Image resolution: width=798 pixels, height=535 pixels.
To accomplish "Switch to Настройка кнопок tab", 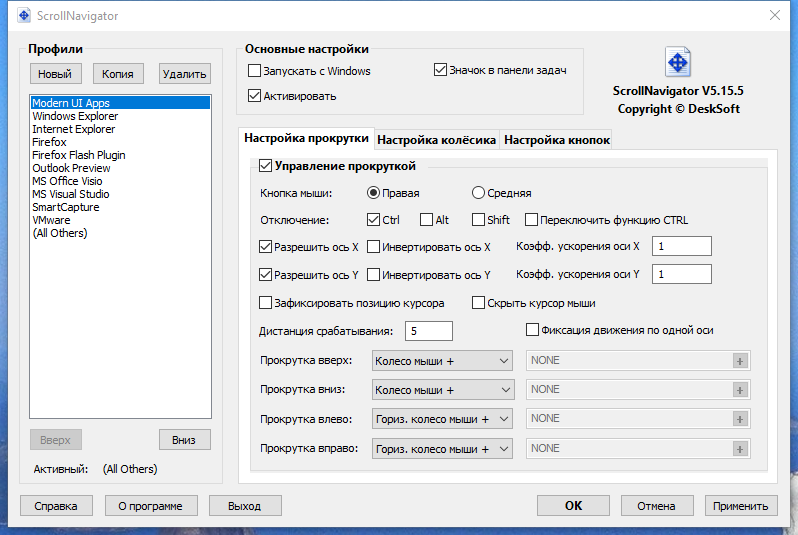I will point(557,139).
